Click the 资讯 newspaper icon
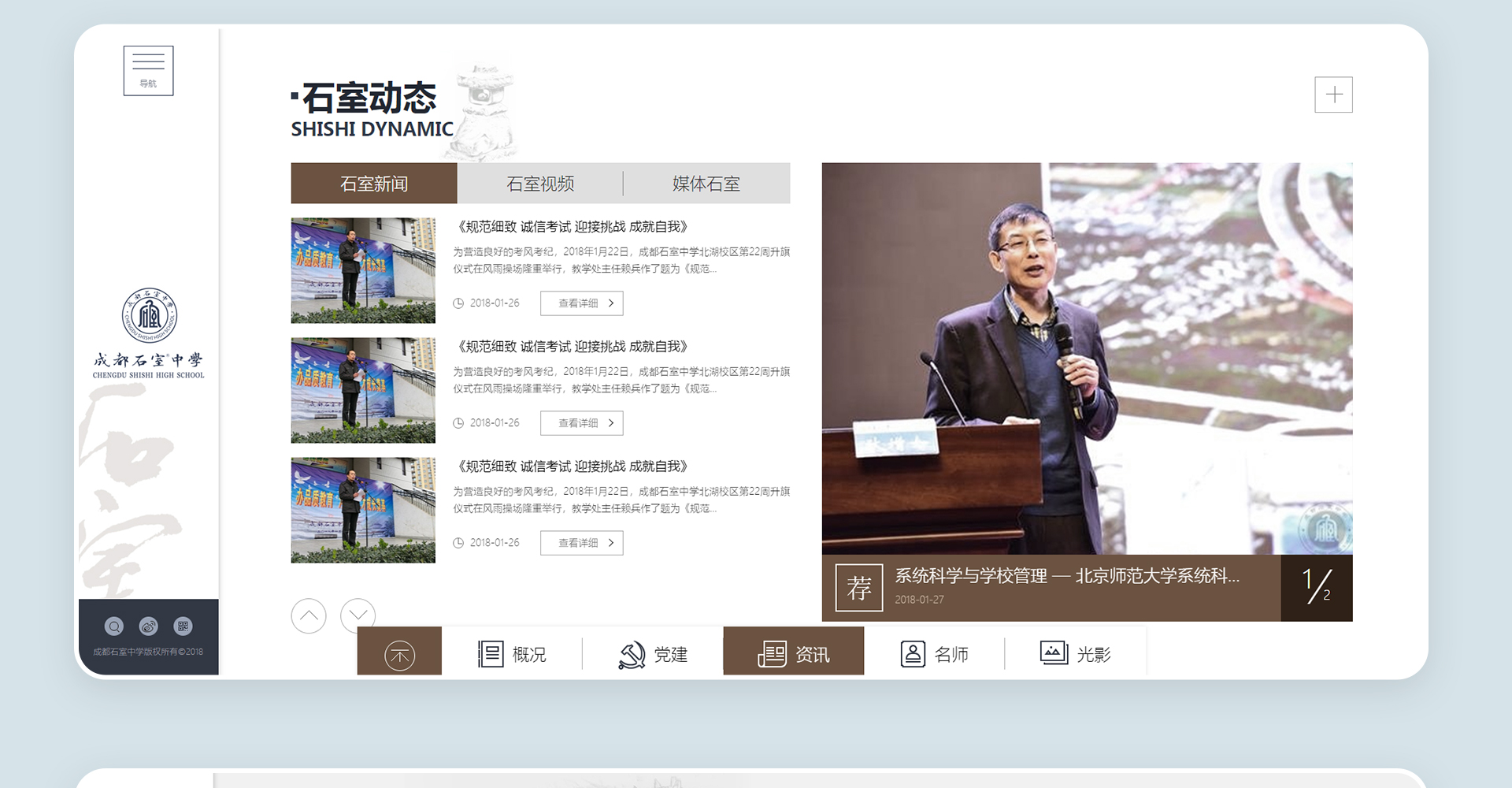Screen dimensions: 1512x788 [772, 654]
